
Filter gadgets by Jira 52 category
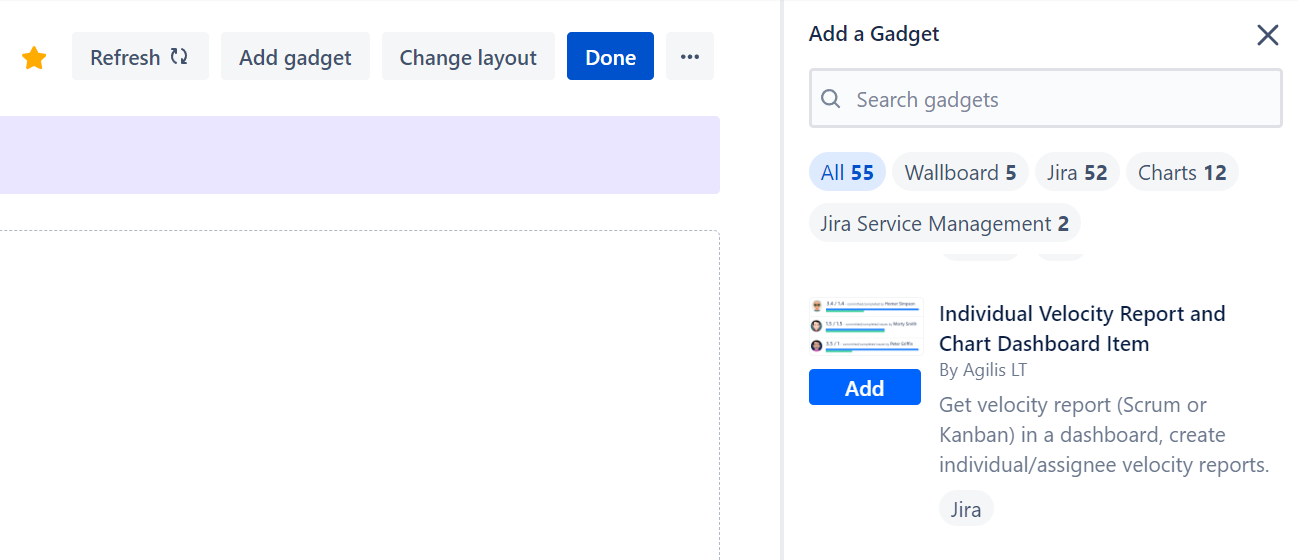tap(1077, 173)
